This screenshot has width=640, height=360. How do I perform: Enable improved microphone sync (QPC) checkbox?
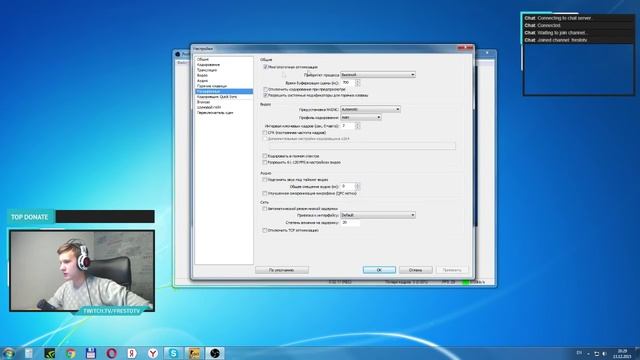265,193
